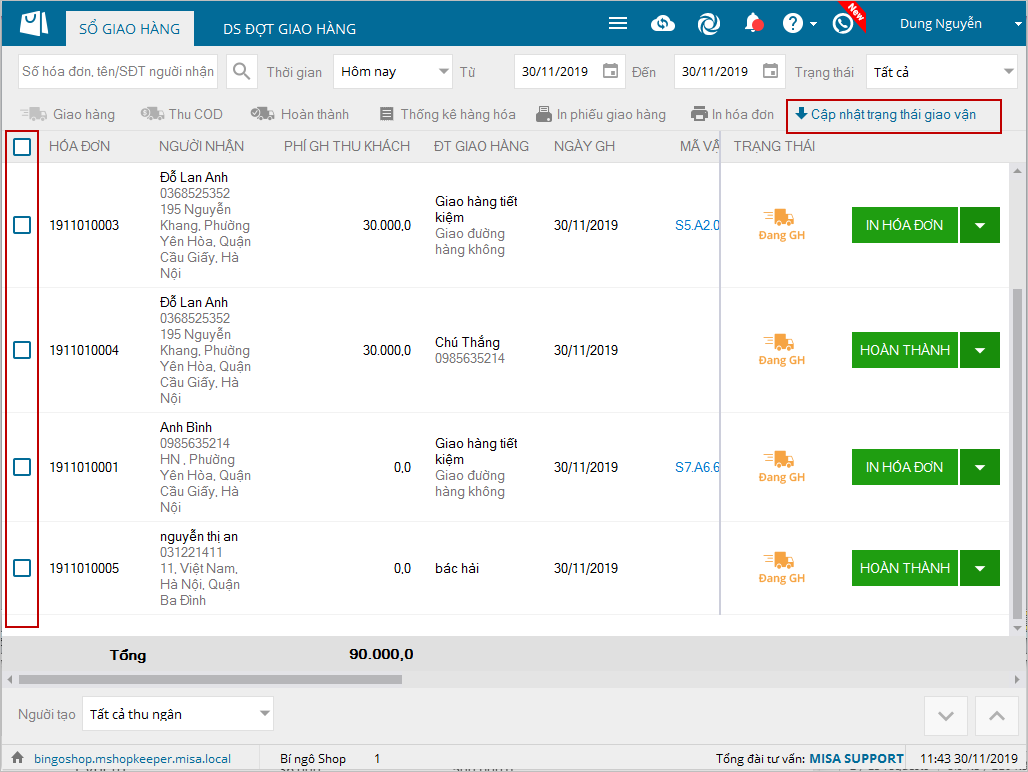Viewport: 1028px width, 772px height.
Task: Toggle the select-all checkbox in the header
Action: click(22, 147)
